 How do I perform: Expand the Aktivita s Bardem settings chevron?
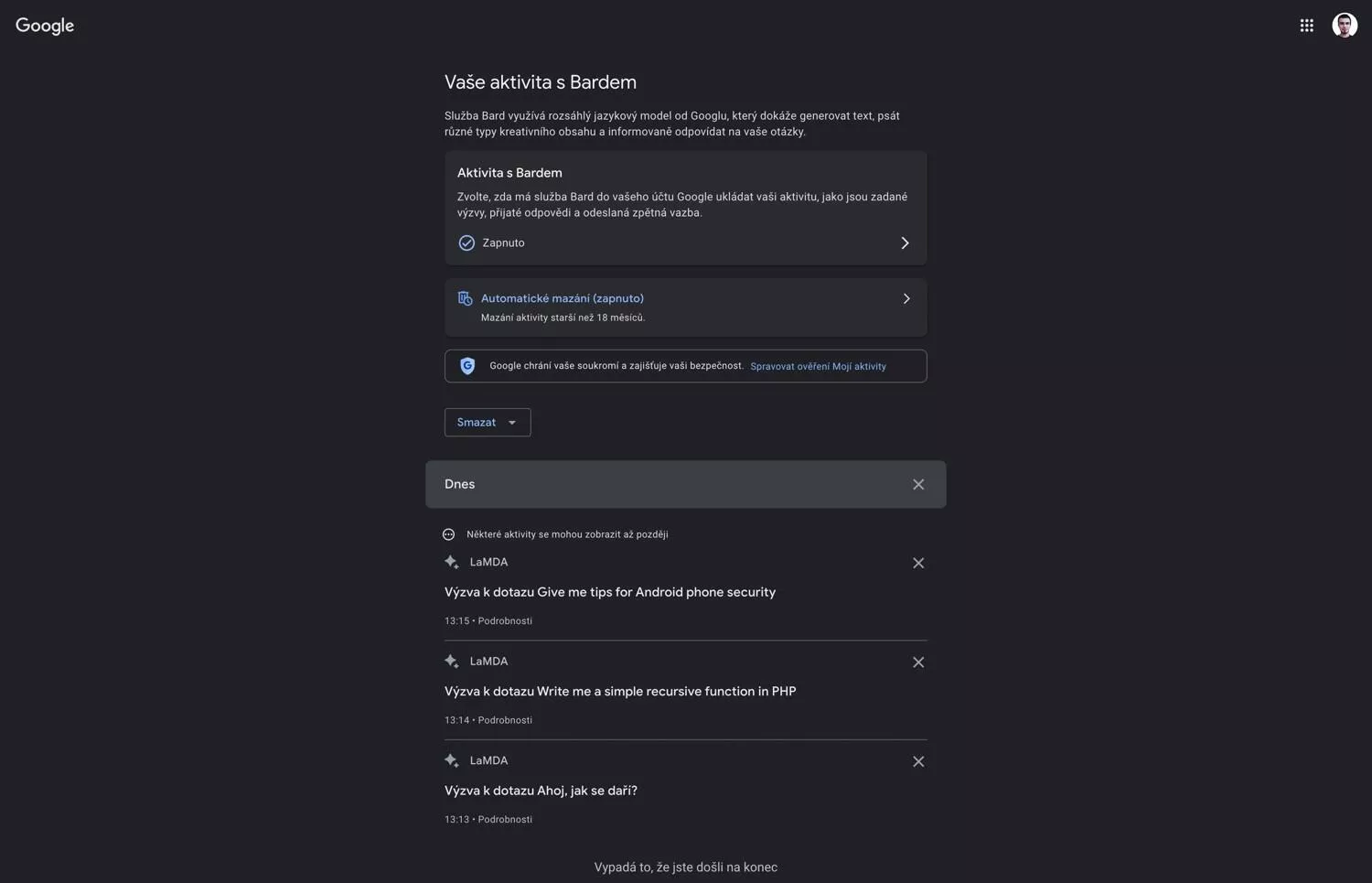(x=905, y=242)
